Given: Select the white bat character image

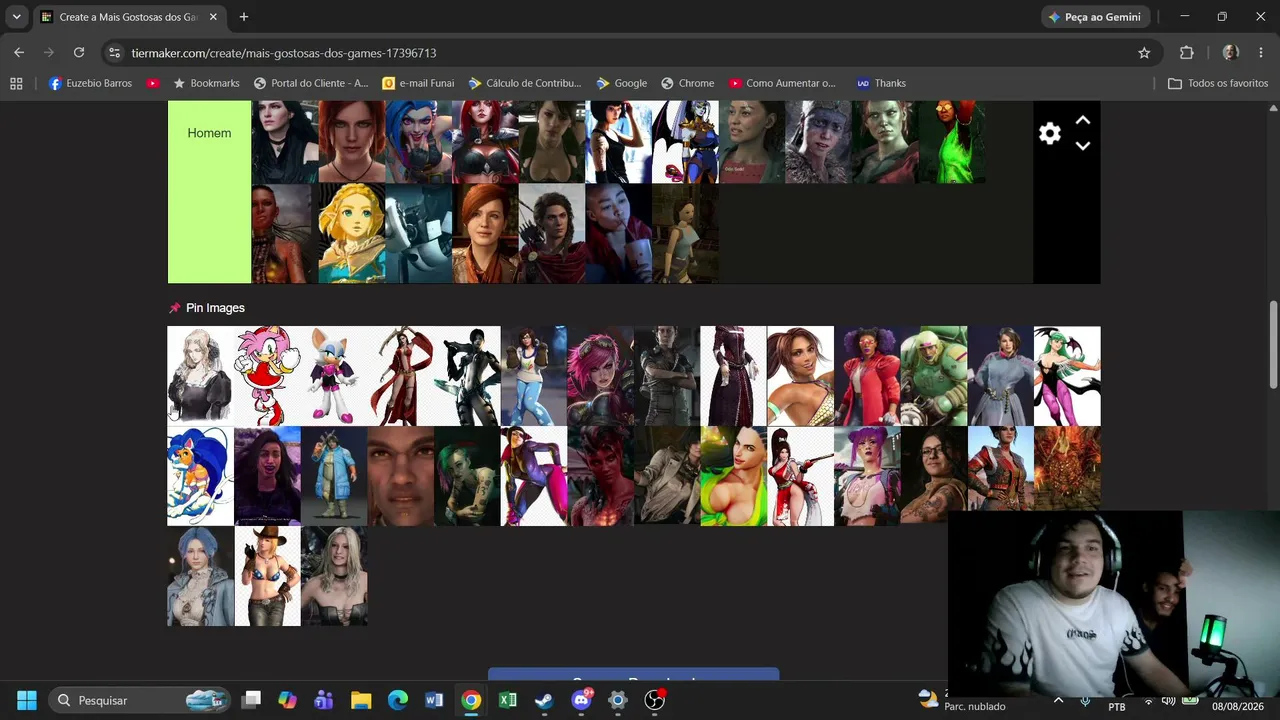Looking at the screenshot, I should pos(334,376).
